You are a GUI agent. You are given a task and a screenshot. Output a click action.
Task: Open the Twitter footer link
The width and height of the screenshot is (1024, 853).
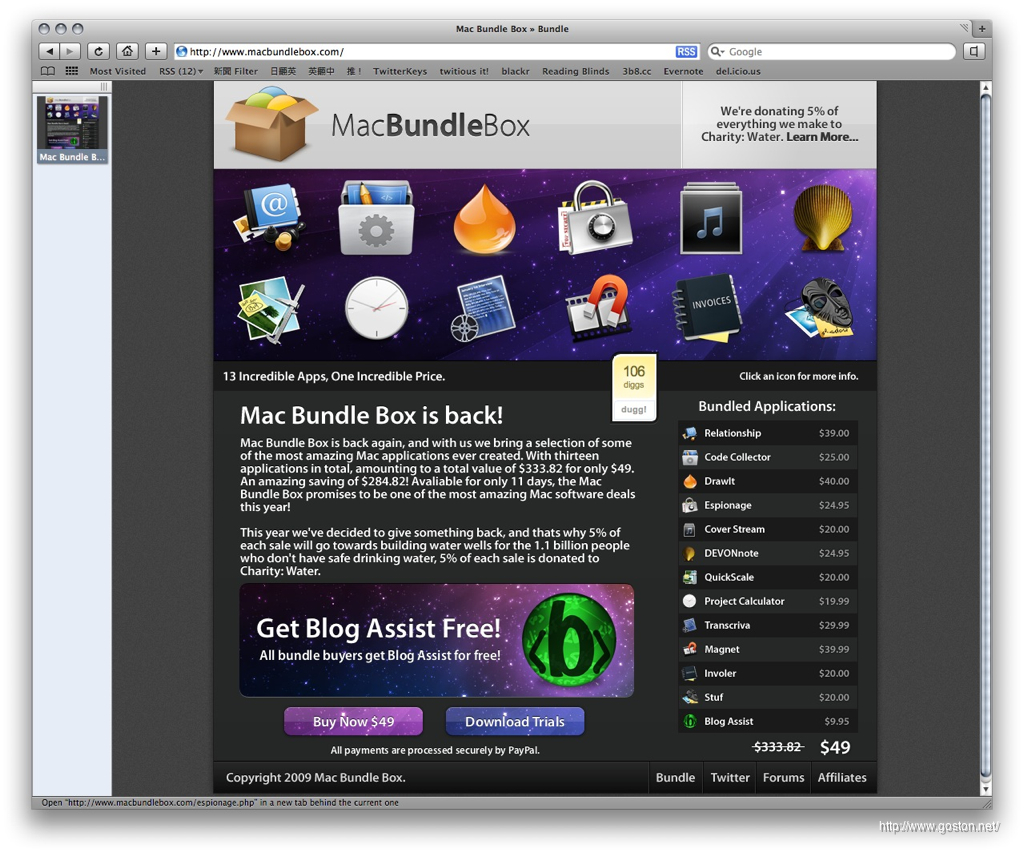729,777
